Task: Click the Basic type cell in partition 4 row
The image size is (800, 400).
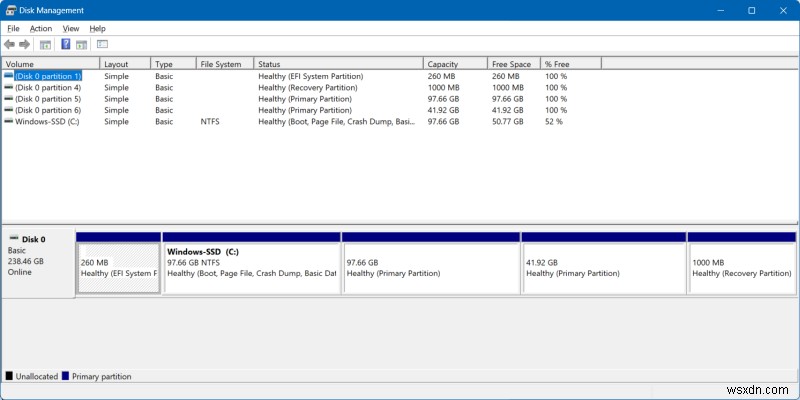Action: 164,87
